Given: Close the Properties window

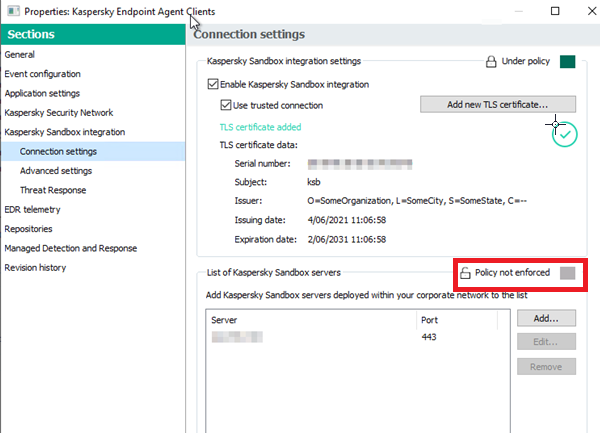Looking at the screenshot, I should point(592,11).
